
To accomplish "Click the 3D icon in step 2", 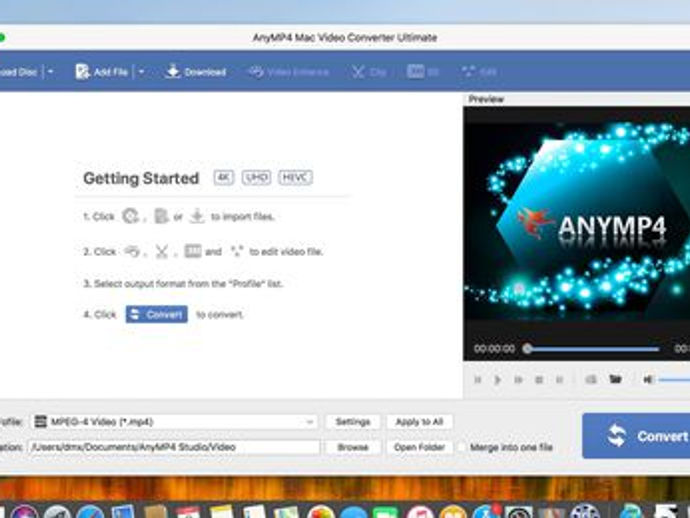I will (x=193, y=251).
